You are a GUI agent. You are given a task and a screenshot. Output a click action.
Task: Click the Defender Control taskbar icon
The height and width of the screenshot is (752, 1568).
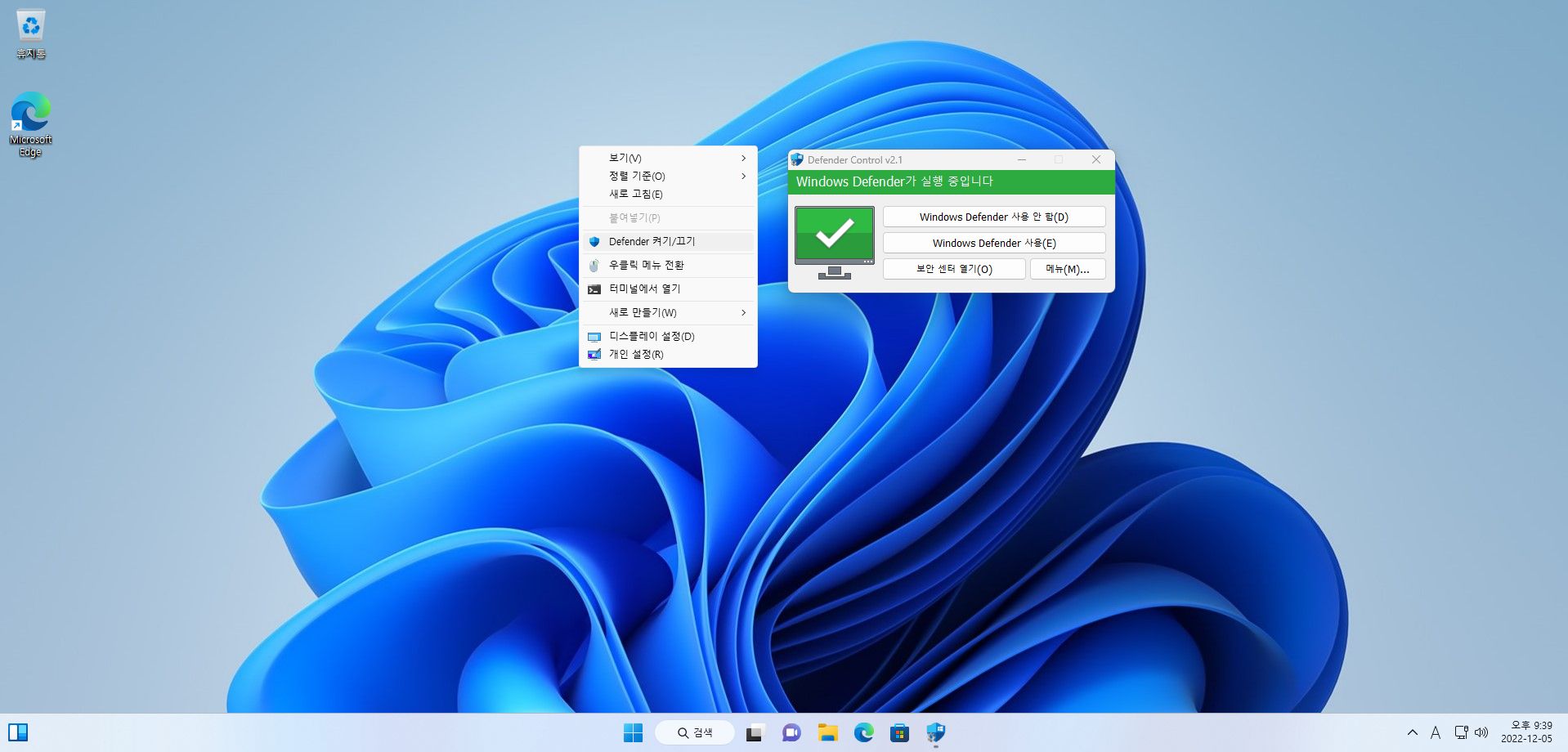click(x=935, y=733)
